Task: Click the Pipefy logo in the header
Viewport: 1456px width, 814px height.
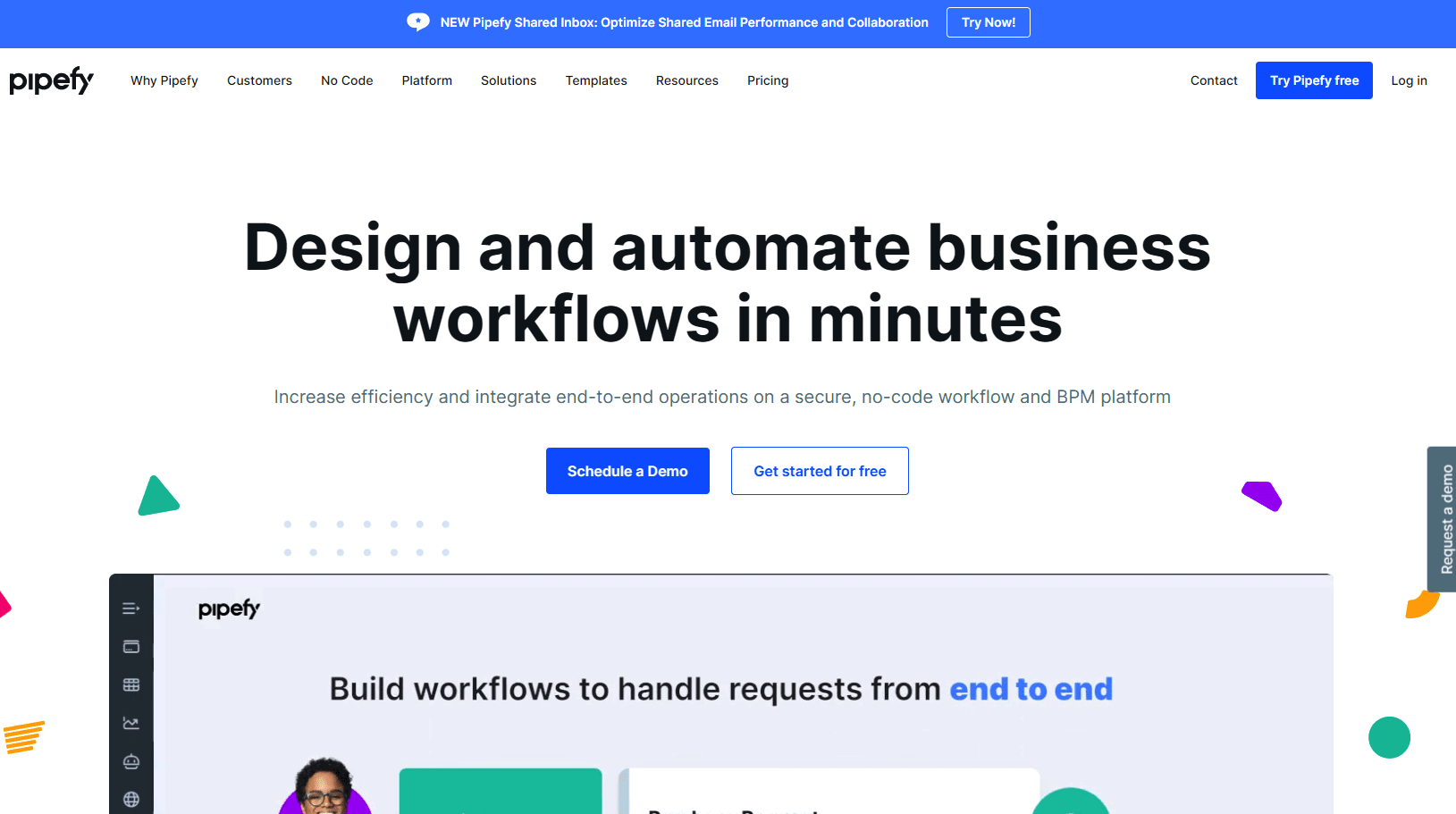Action: [x=51, y=80]
